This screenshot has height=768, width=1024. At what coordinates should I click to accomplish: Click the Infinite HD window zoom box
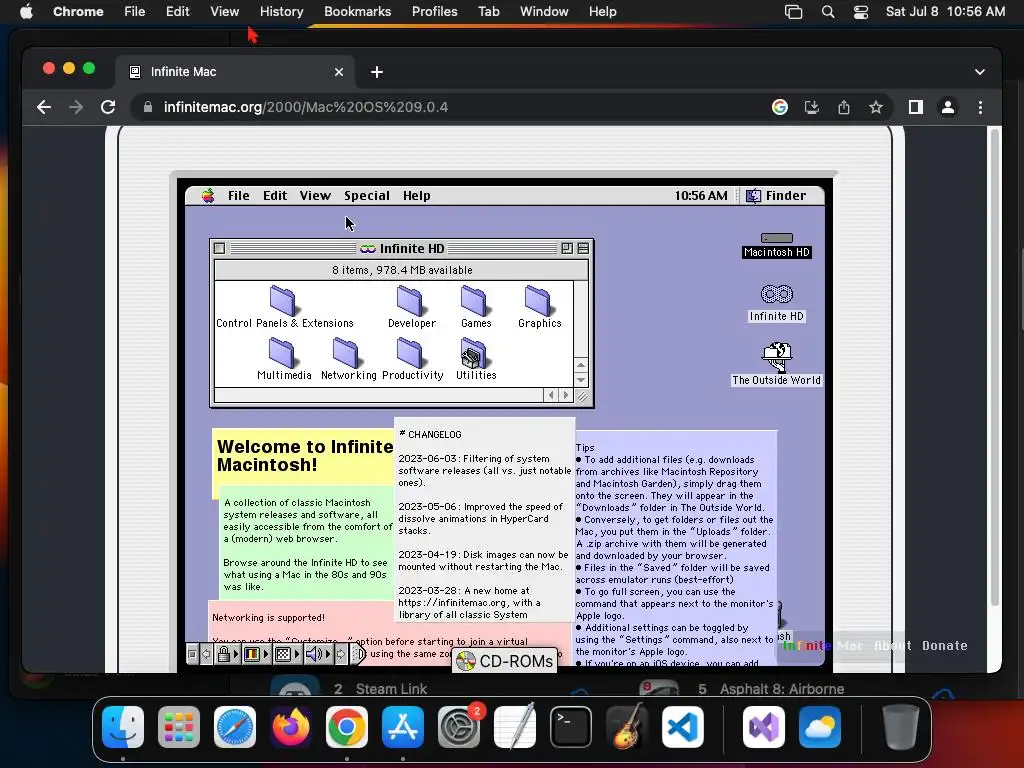click(x=567, y=248)
